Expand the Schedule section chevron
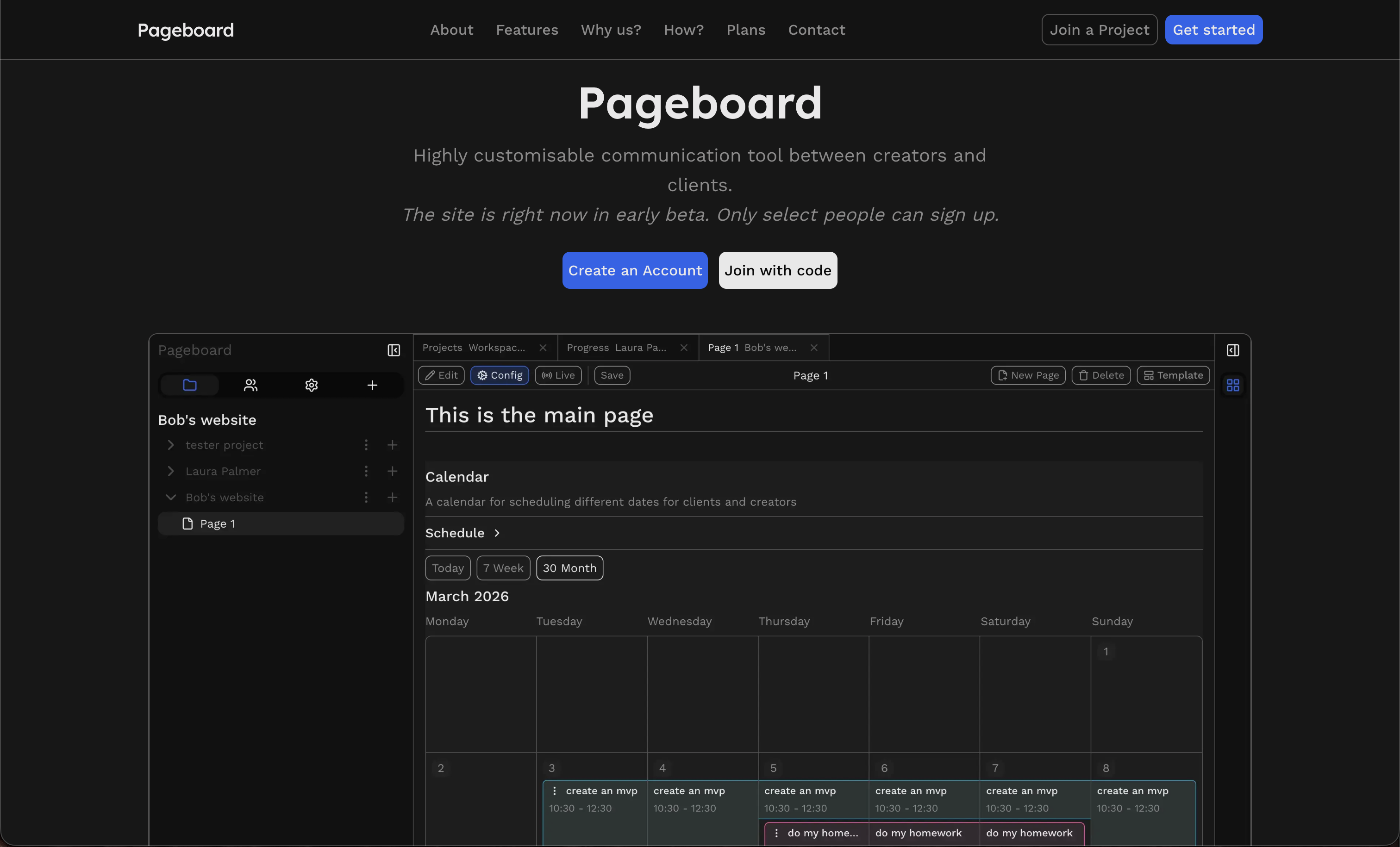The height and width of the screenshot is (847, 1400). (x=497, y=533)
